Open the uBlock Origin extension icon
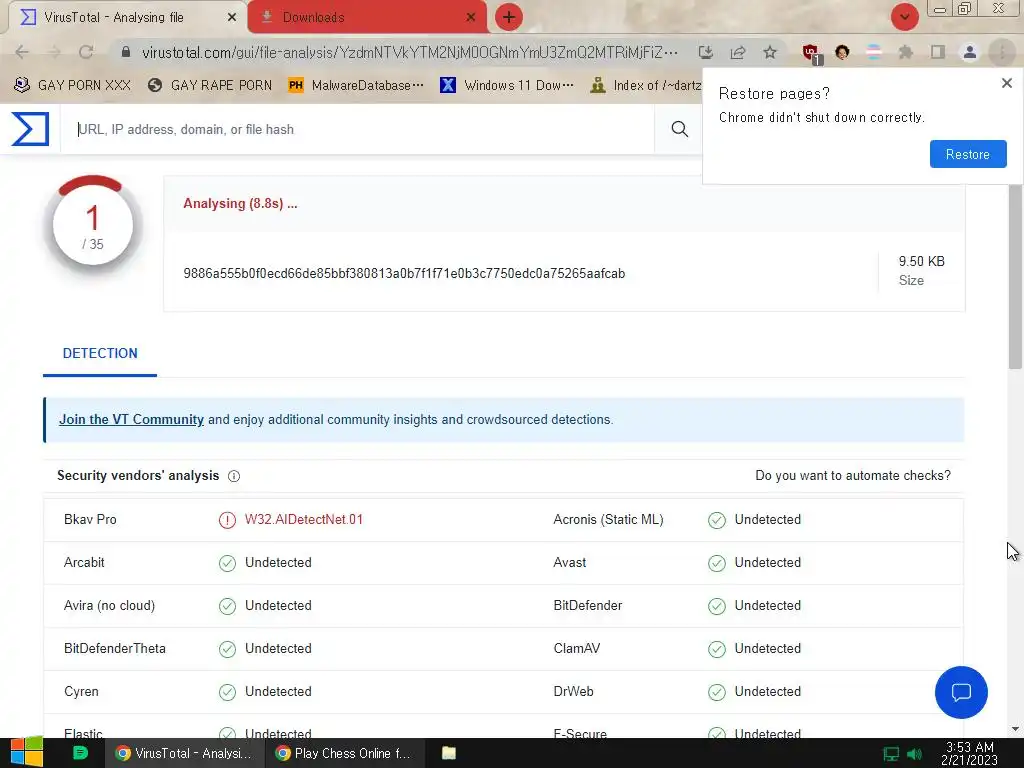The image size is (1024, 768). click(810, 53)
